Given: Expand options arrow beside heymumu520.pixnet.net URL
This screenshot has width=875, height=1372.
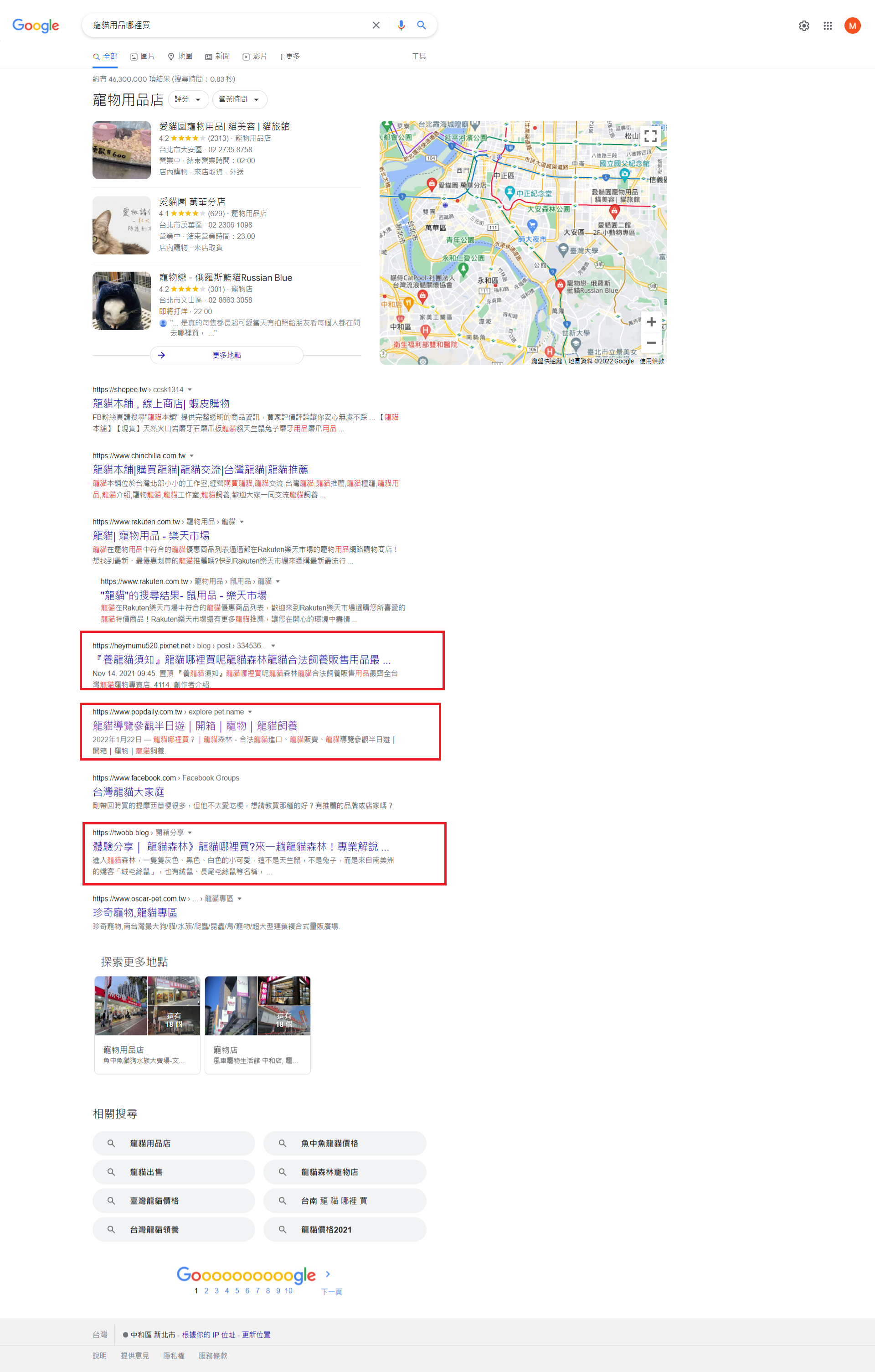Looking at the screenshot, I should tap(273, 646).
